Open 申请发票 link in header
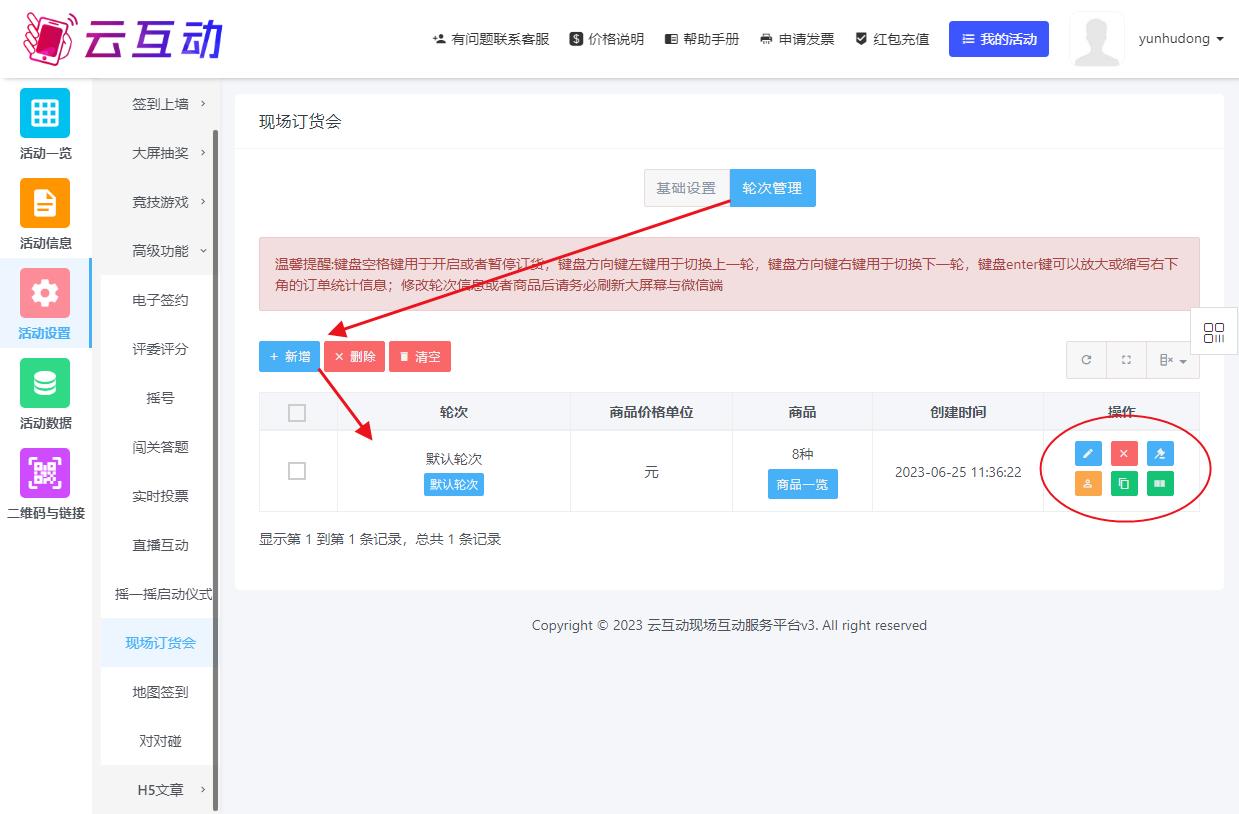 (x=797, y=39)
